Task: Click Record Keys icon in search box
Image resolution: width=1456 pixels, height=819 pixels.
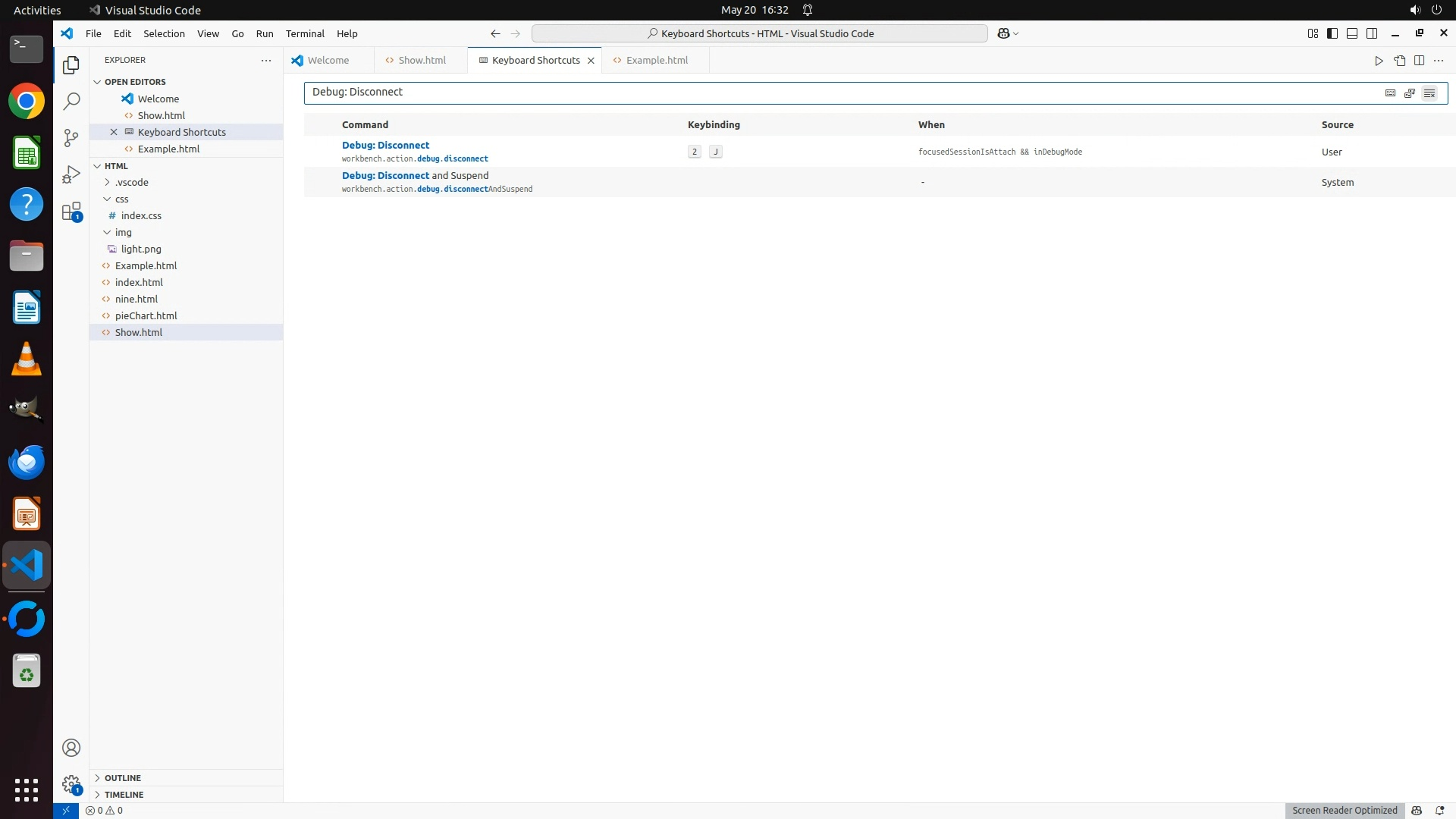Action: point(1390,93)
